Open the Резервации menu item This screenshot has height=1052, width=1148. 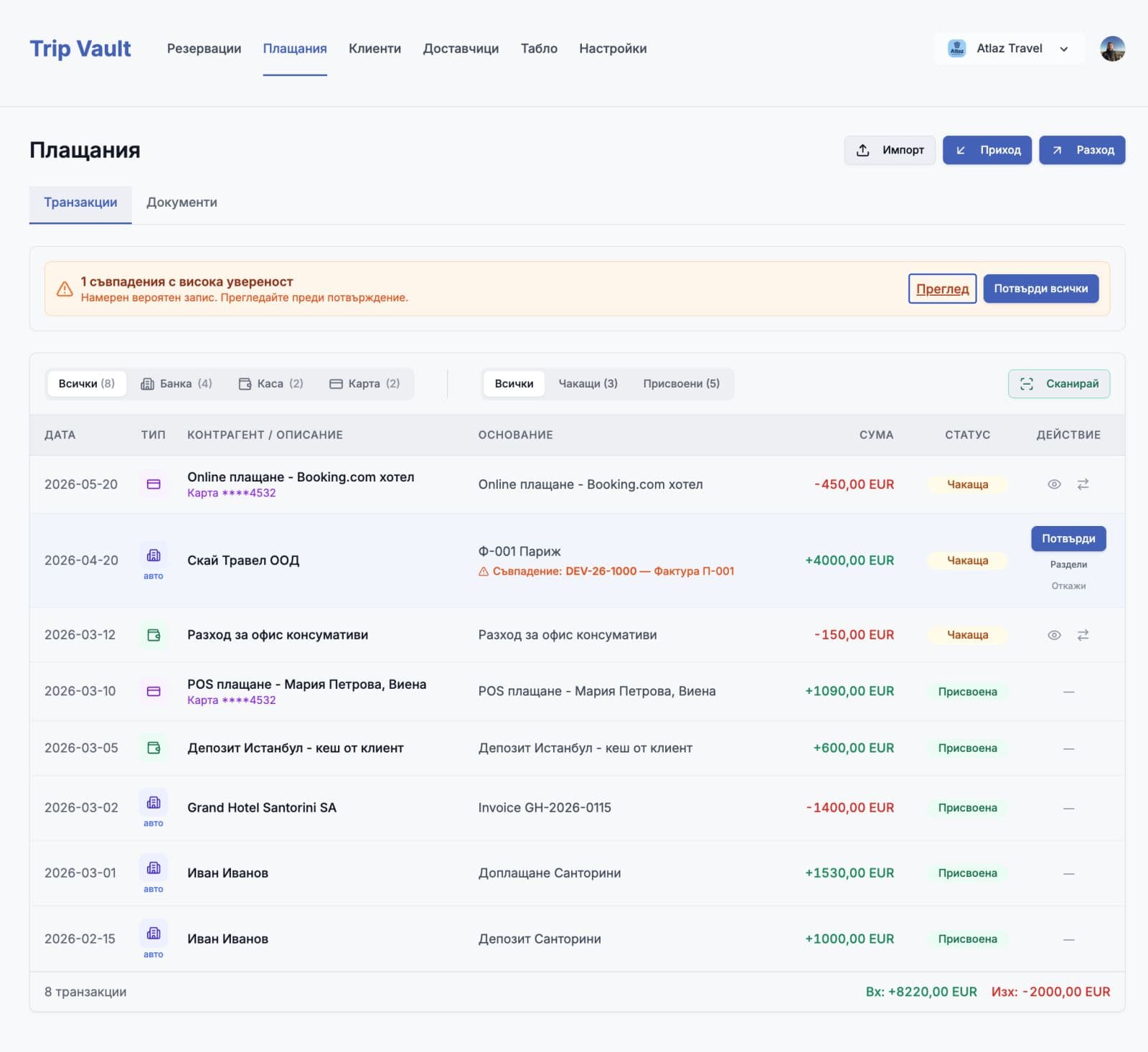click(x=204, y=48)
